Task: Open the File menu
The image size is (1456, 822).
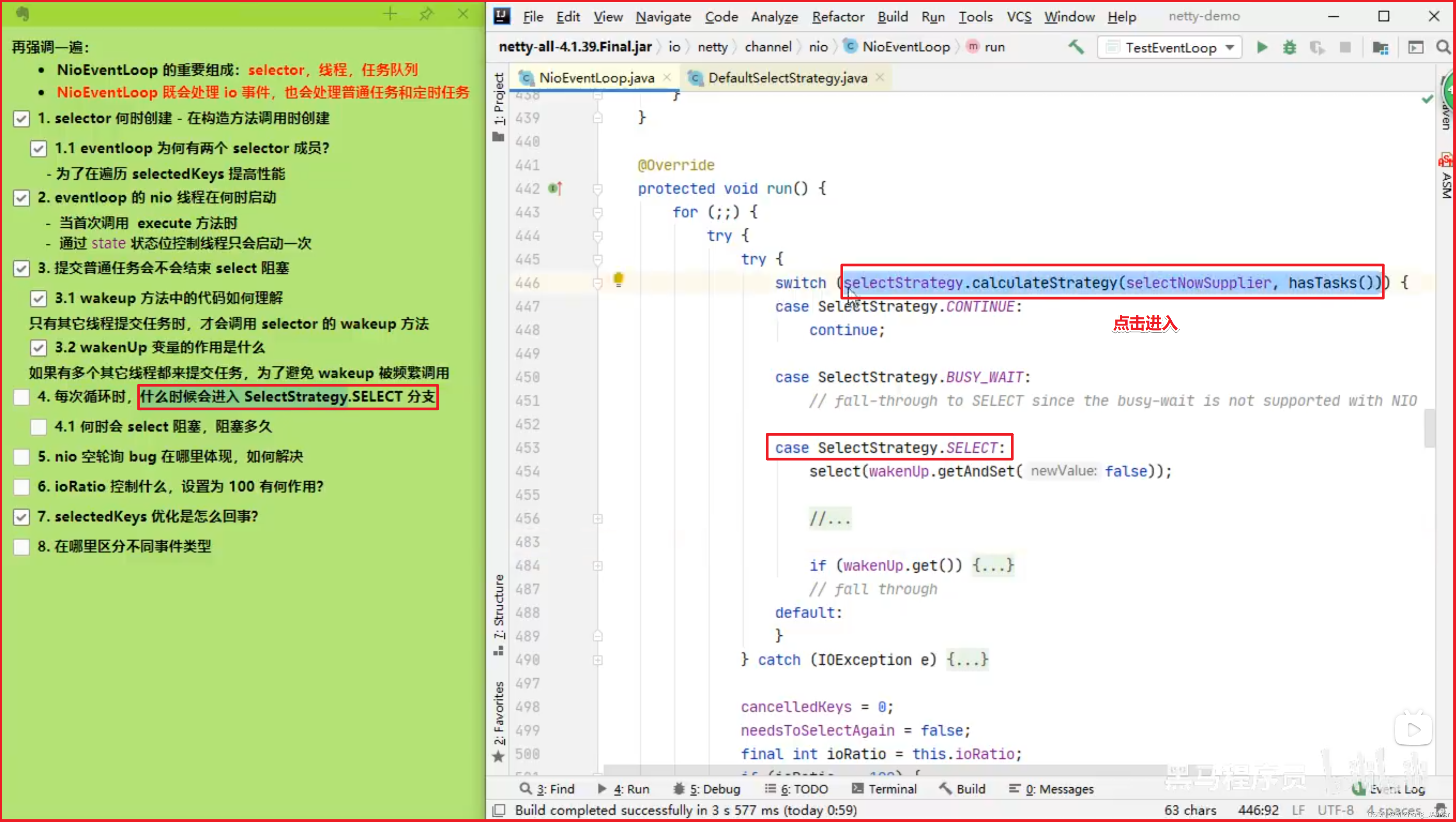Action: click(x=532, y=16)
